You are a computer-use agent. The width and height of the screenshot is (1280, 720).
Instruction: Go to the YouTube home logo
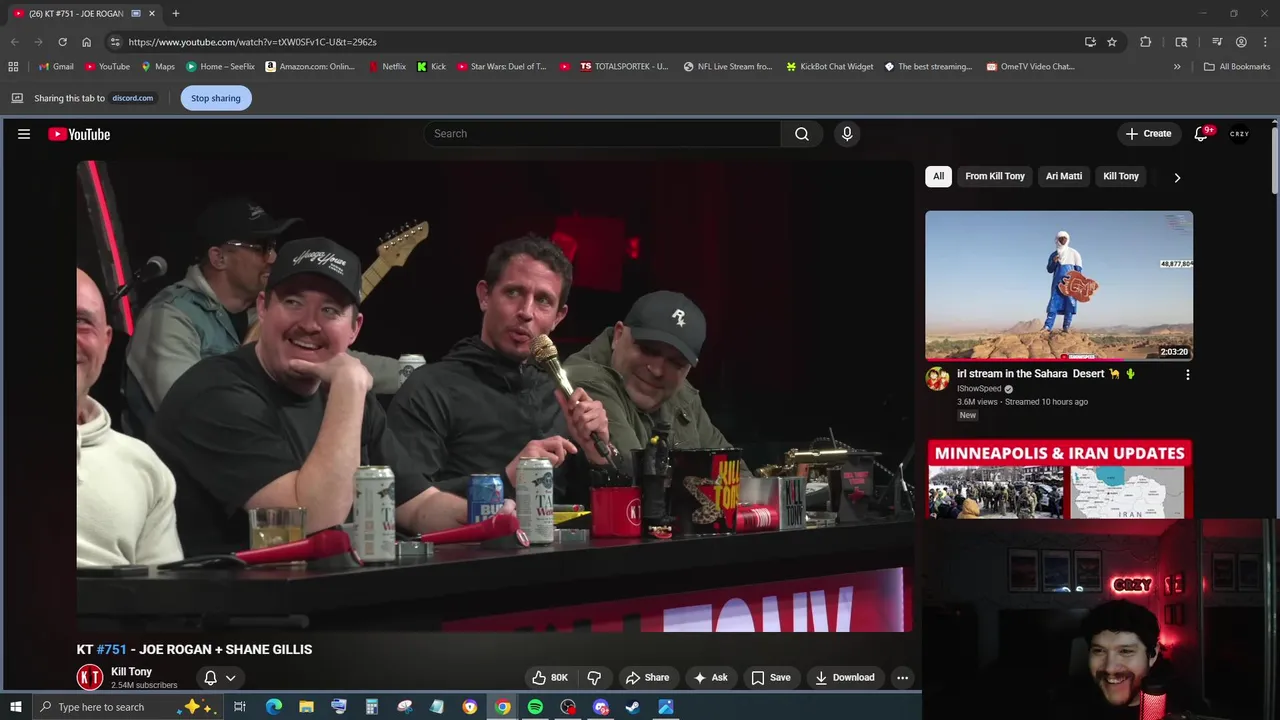pyautogui.click(x=79, y=134)
